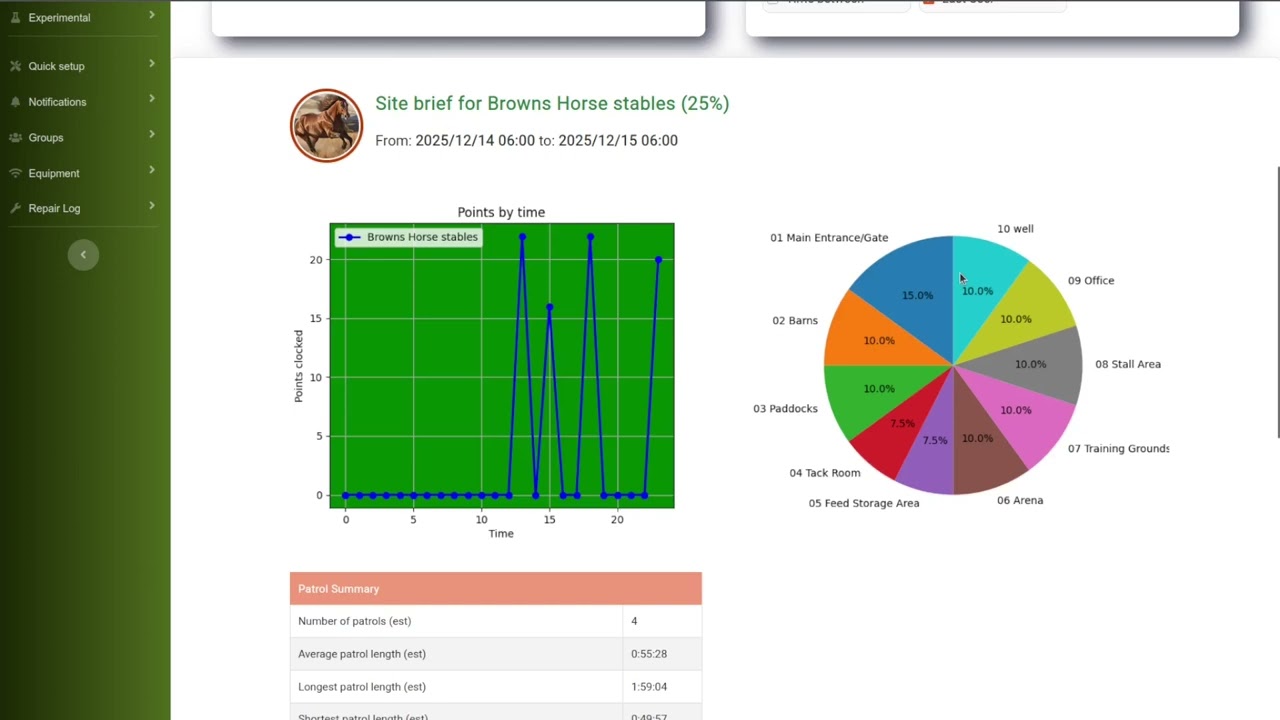The image size is (1280, 720).
Task: Click the Quick setup tools icon
Action: pos(15,66)
